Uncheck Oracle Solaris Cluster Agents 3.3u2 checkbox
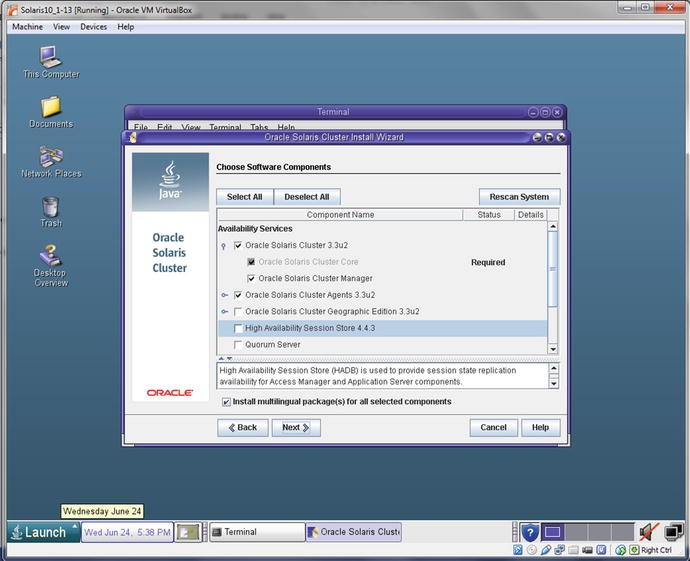The height and width of the screenshot is (561, 690). point(238,295)
